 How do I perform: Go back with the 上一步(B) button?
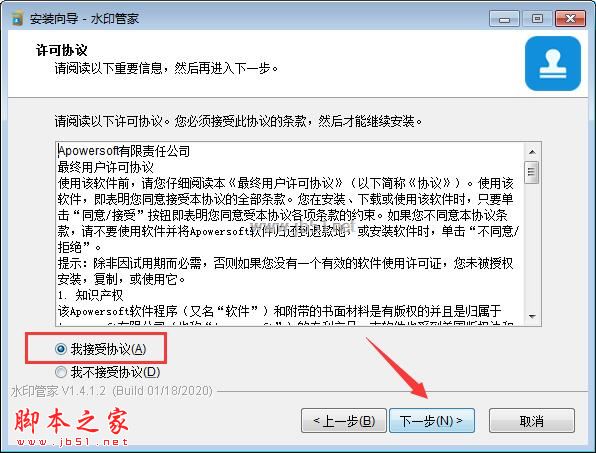[344, 421]
